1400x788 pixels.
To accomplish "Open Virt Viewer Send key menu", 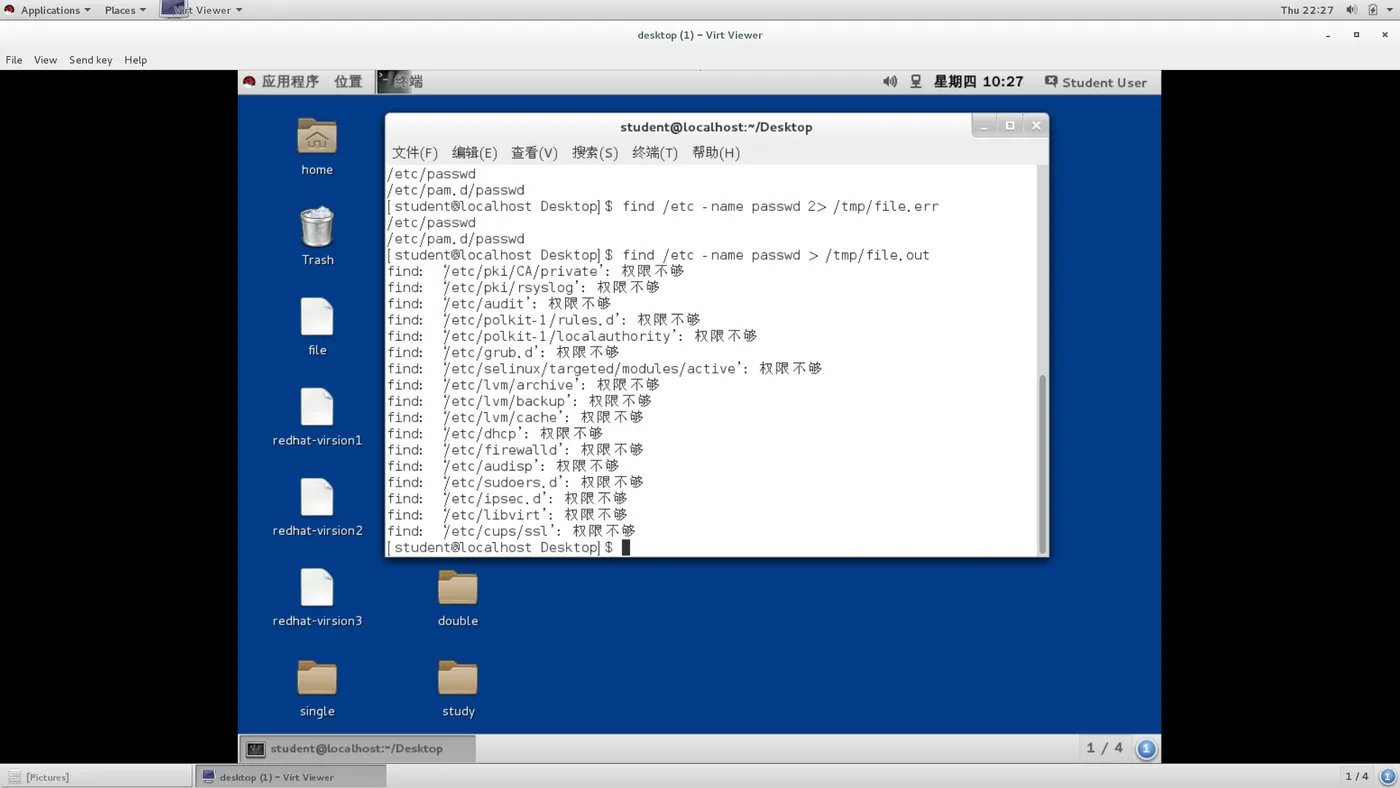I will [91, 60].
